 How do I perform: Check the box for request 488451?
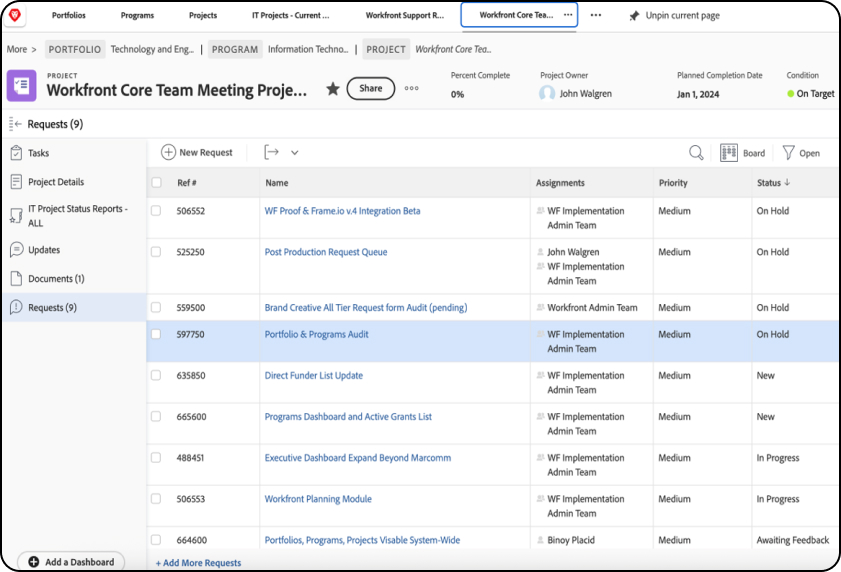click(156, 458)
